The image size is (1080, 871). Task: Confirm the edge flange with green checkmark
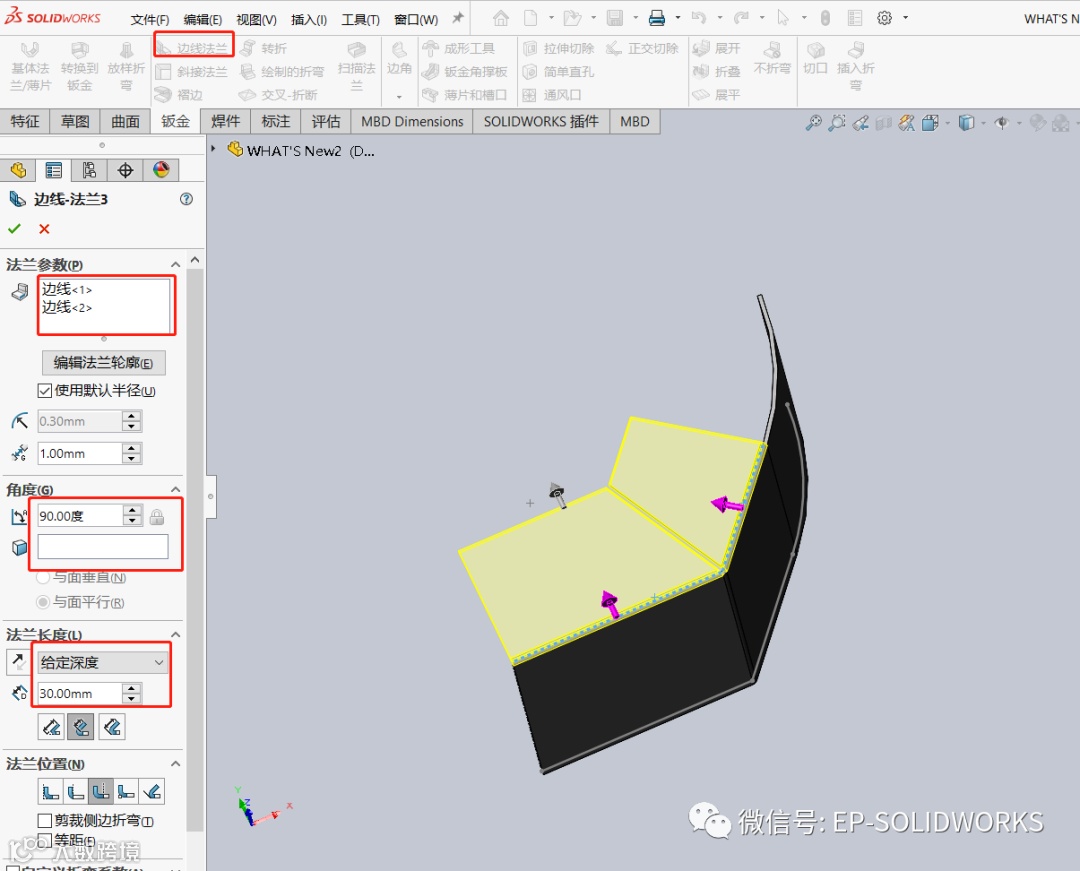click(x=14, y=229)
